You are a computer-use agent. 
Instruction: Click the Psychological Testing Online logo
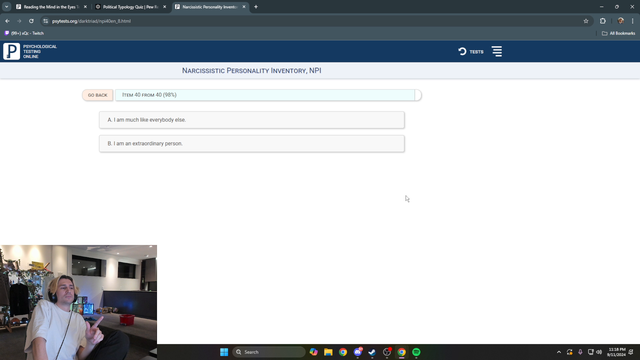tap(30, 51)
